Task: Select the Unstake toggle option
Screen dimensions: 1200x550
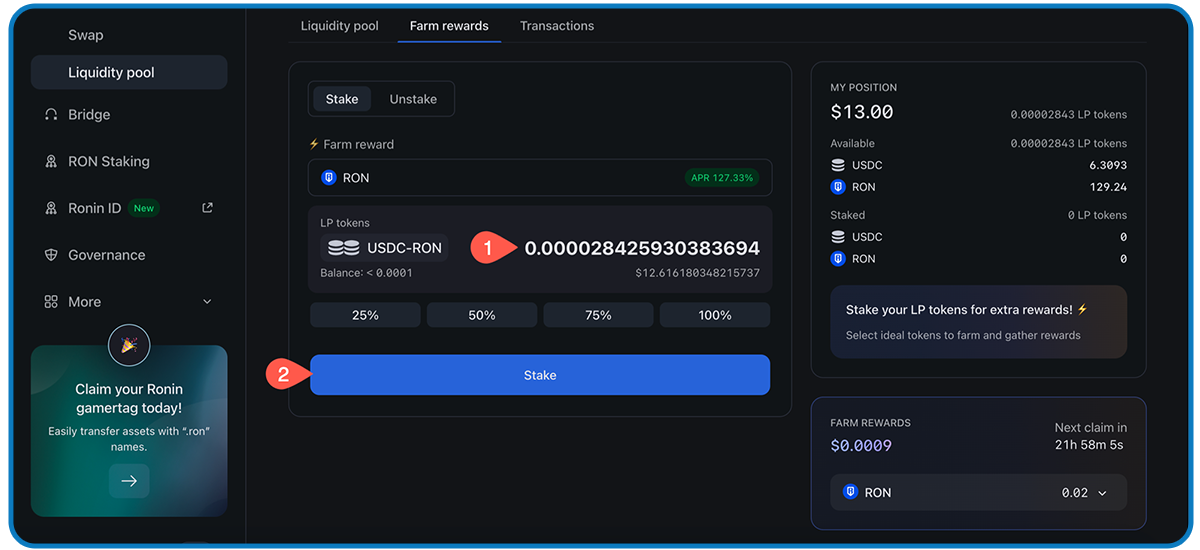Action: click(x=413, y=99)
